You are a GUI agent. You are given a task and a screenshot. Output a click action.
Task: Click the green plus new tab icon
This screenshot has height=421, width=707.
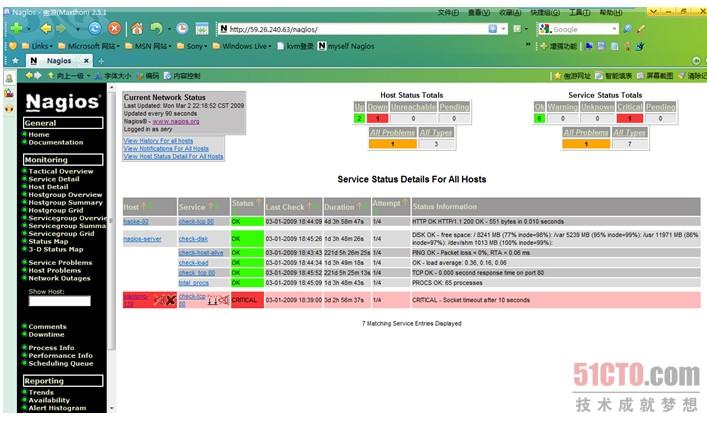coord(16,28)
